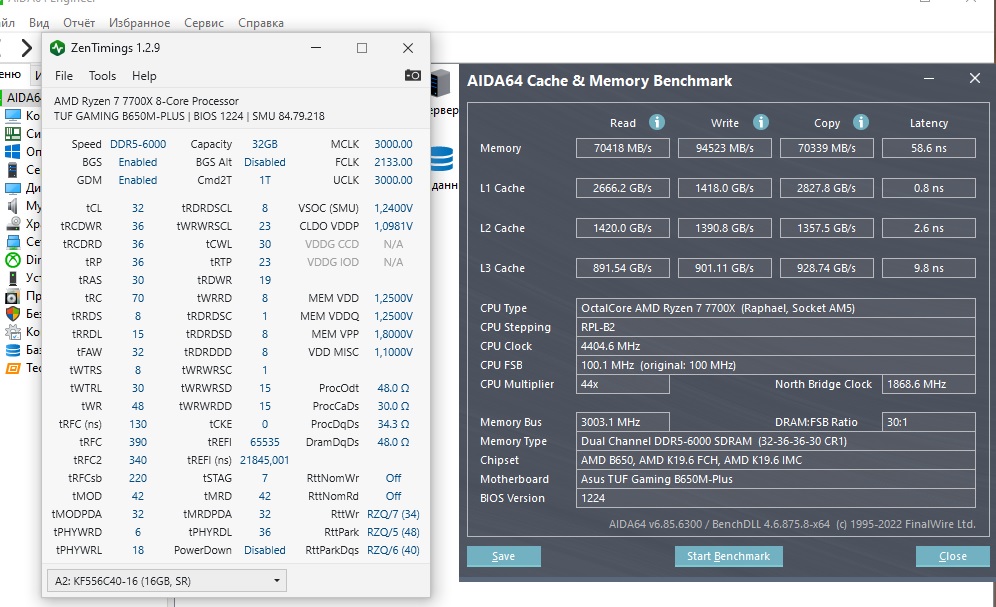This screenshot has width=996, height=607.
Task: Select the motherboard icon next to 'Си'
Action: tap(13, 133)
